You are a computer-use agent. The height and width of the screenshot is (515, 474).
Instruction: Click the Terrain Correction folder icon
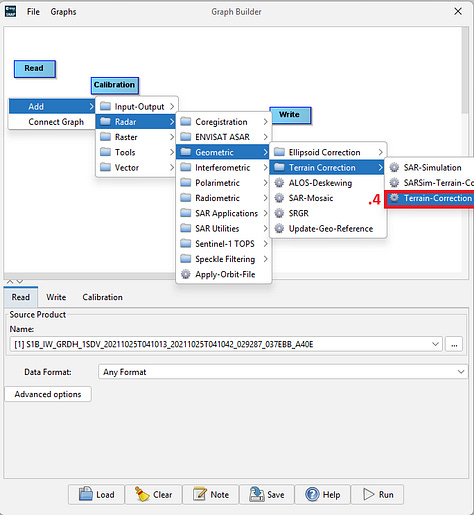tap(279, 167)
